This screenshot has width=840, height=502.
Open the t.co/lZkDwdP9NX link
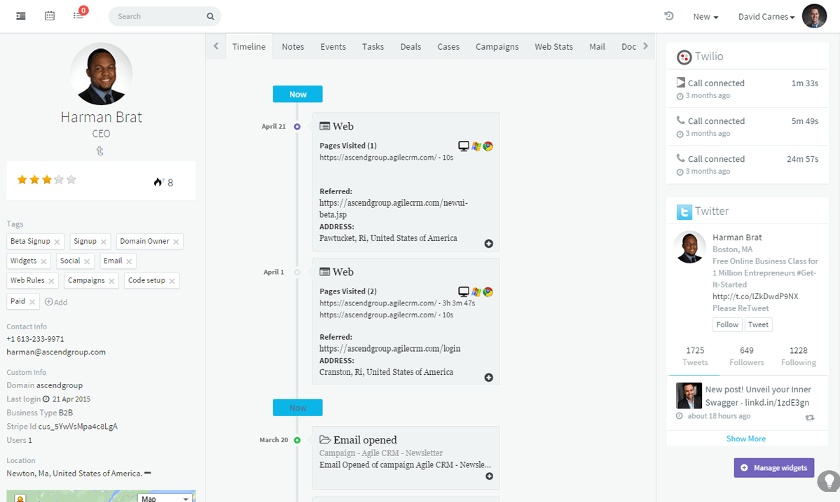pyautogui.click(x=755, y=296)
